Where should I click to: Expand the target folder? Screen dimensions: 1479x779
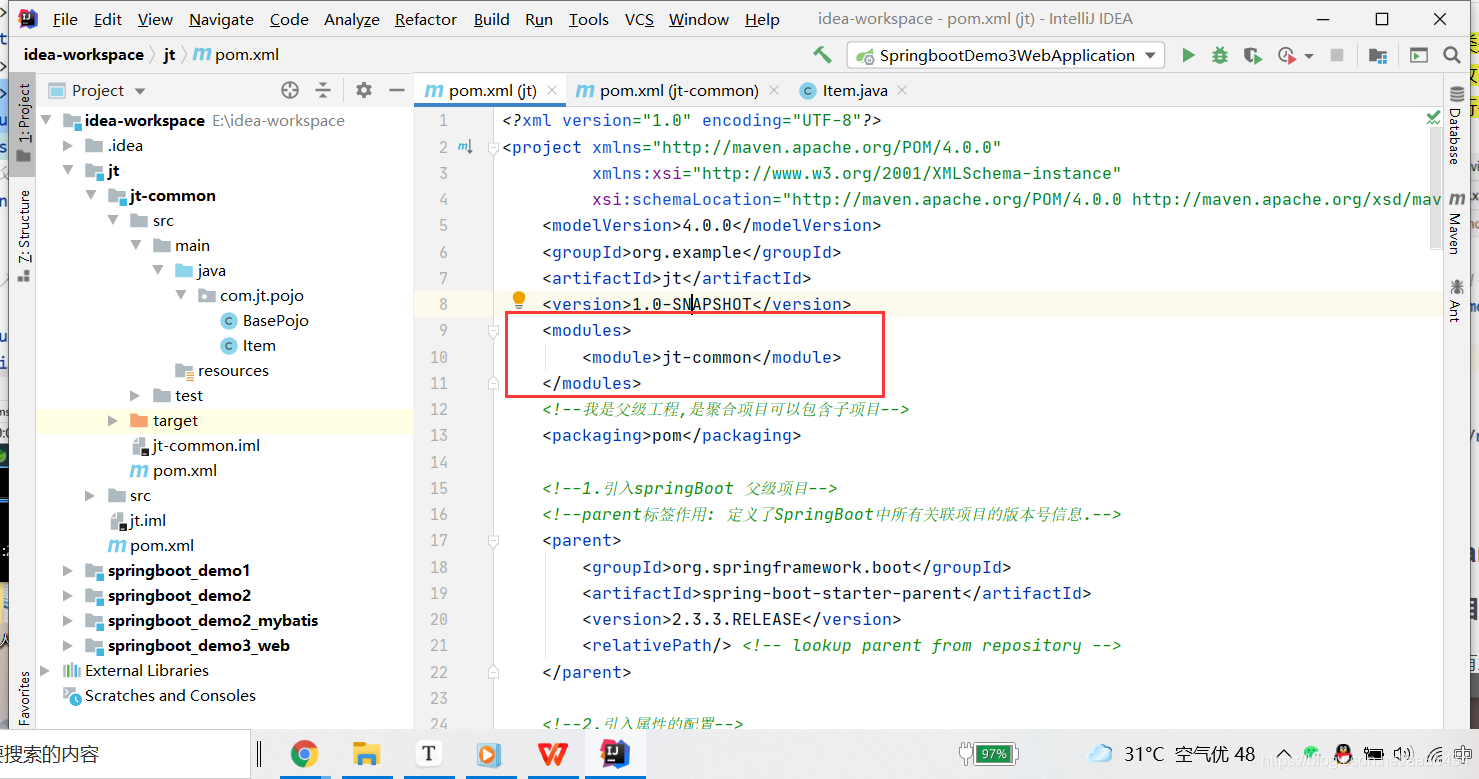(113, 421)
